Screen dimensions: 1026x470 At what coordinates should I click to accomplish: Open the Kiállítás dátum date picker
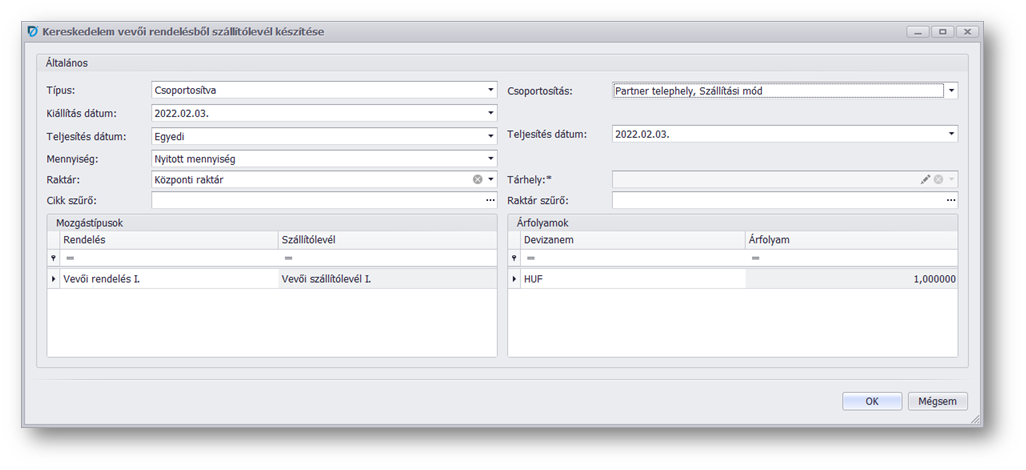click(491, 113)
